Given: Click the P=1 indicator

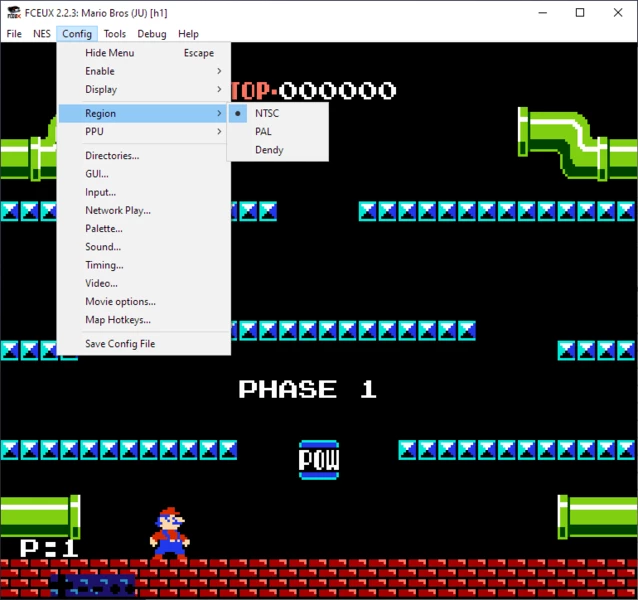Looking at the screenshot, I should click(49, 548).
